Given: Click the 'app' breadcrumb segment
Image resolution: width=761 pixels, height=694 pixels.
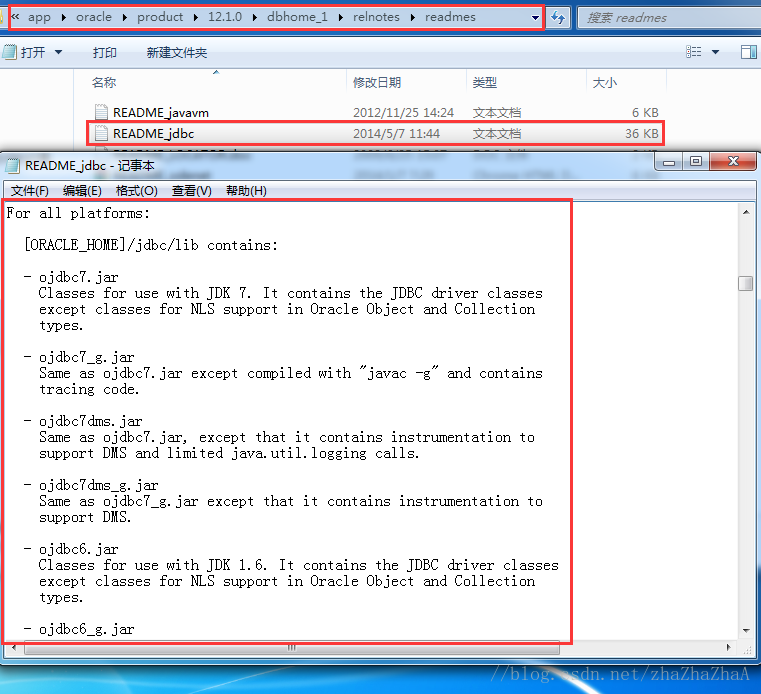Looking at the screenshot, I should [39, 17].
